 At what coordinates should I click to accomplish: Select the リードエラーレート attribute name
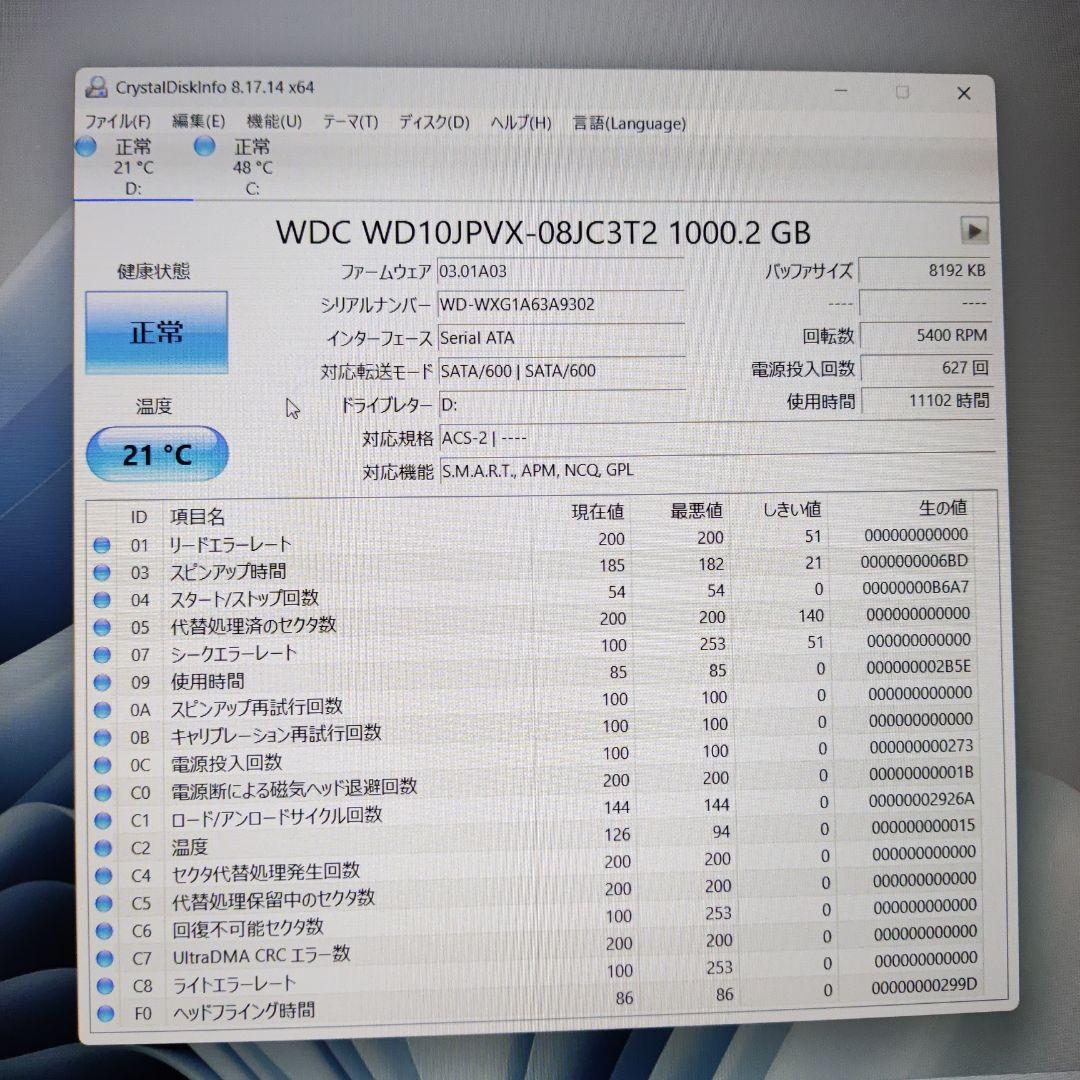230,545
